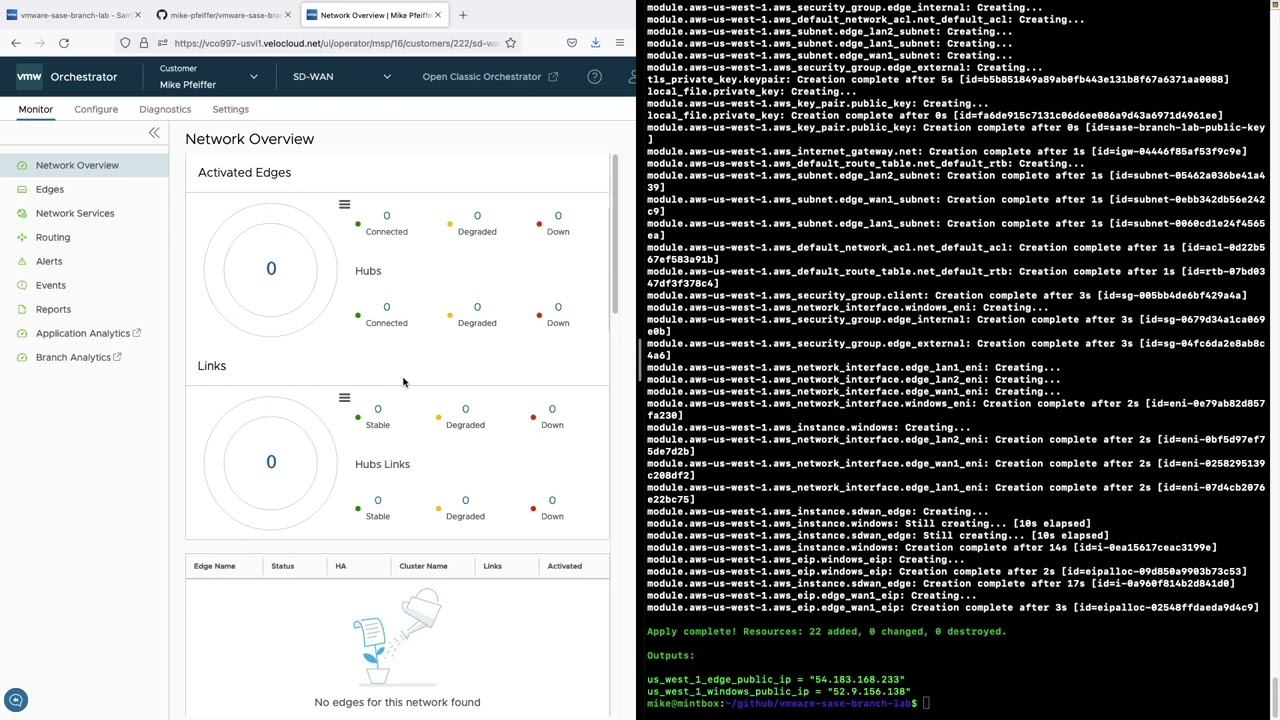Expand the Customer Mike Pfeiffer dropdown
This screenshot has height=720, width=1280.
click(207, 77)
